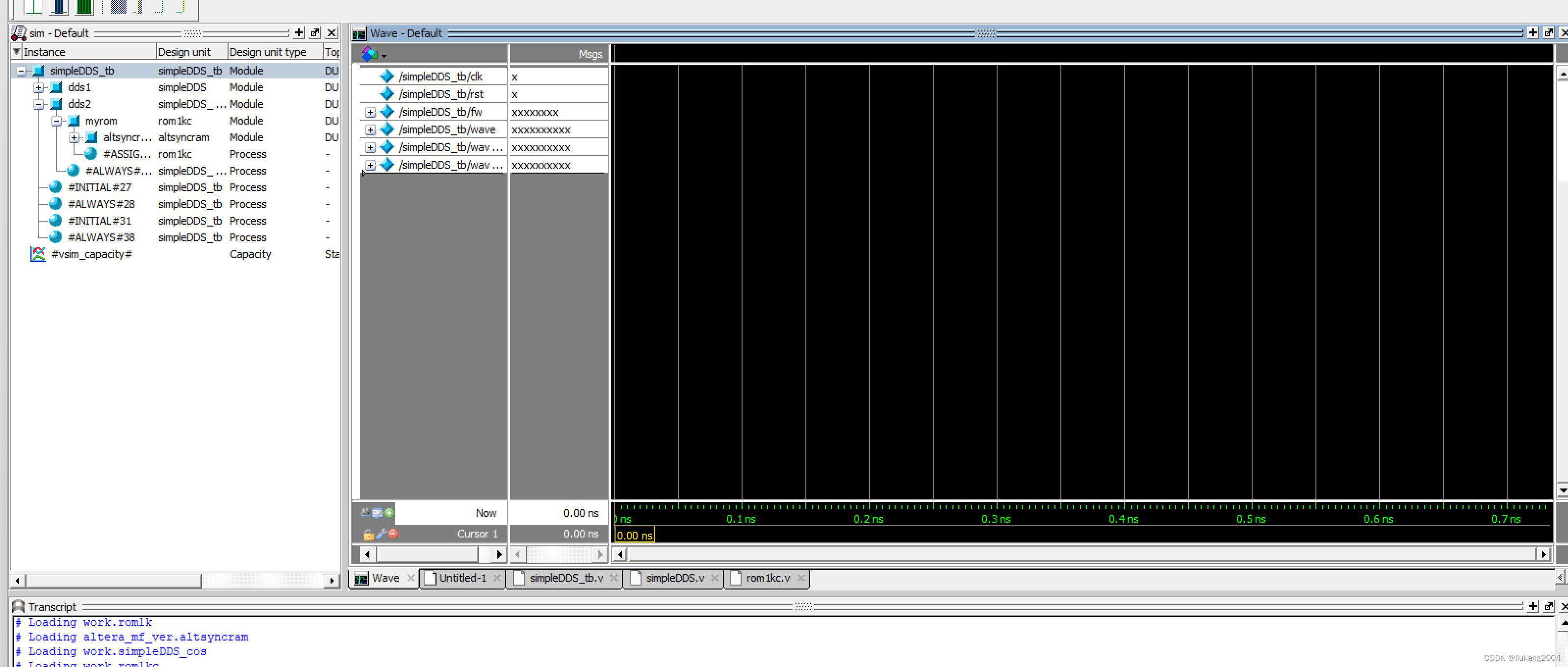1568x667 pixels.
Task: Expand the dds1 instance node
Action: (x=39, y=88)
